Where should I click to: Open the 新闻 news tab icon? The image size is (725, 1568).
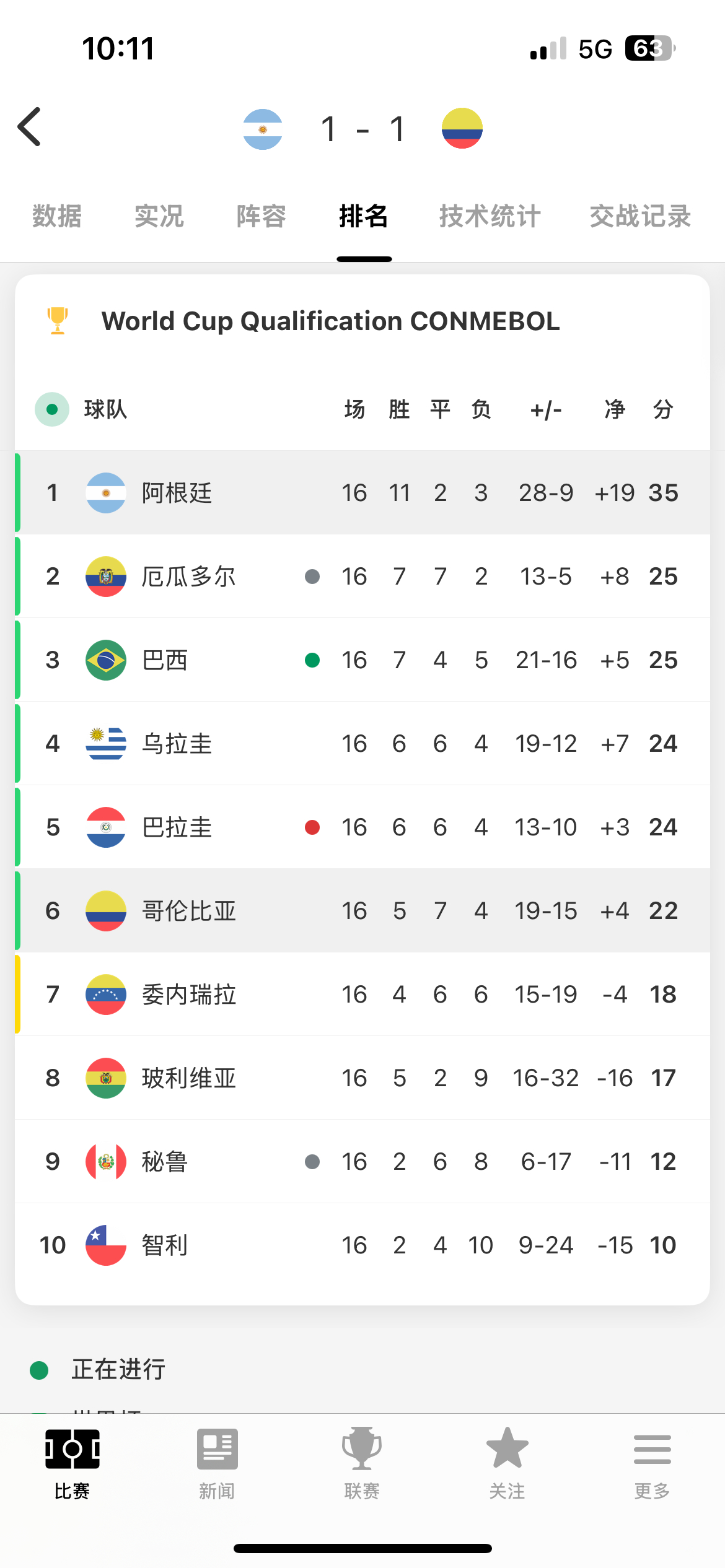pos(217,1449)
